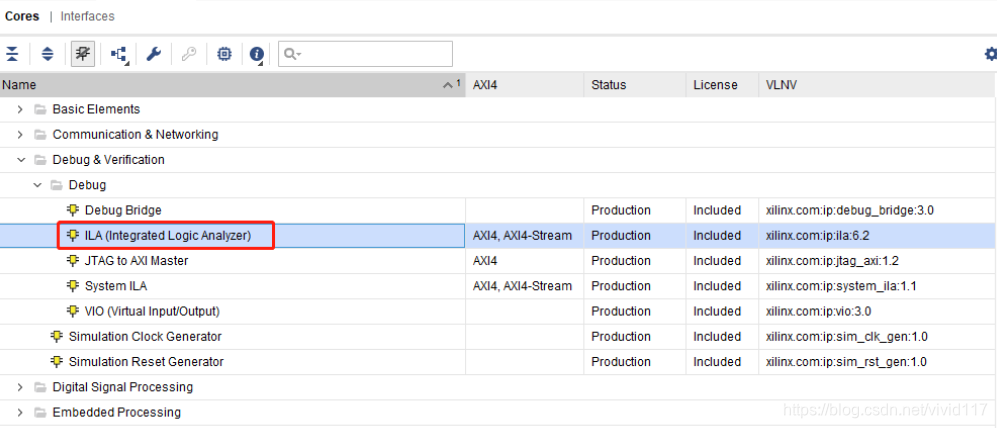
Task: Click the VLNV cell xilinx.com:ip:system_ila:1.1
Action: pyautogui.click(x=841, y=286)
